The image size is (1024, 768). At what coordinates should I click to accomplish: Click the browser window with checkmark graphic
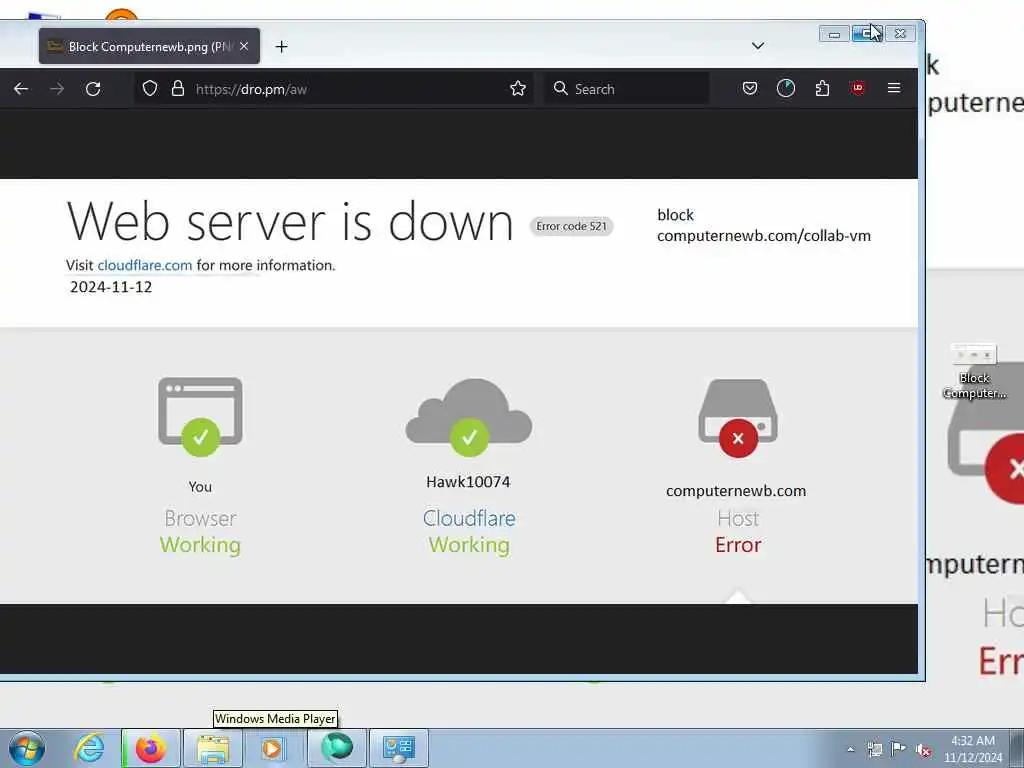click(200, 416)
